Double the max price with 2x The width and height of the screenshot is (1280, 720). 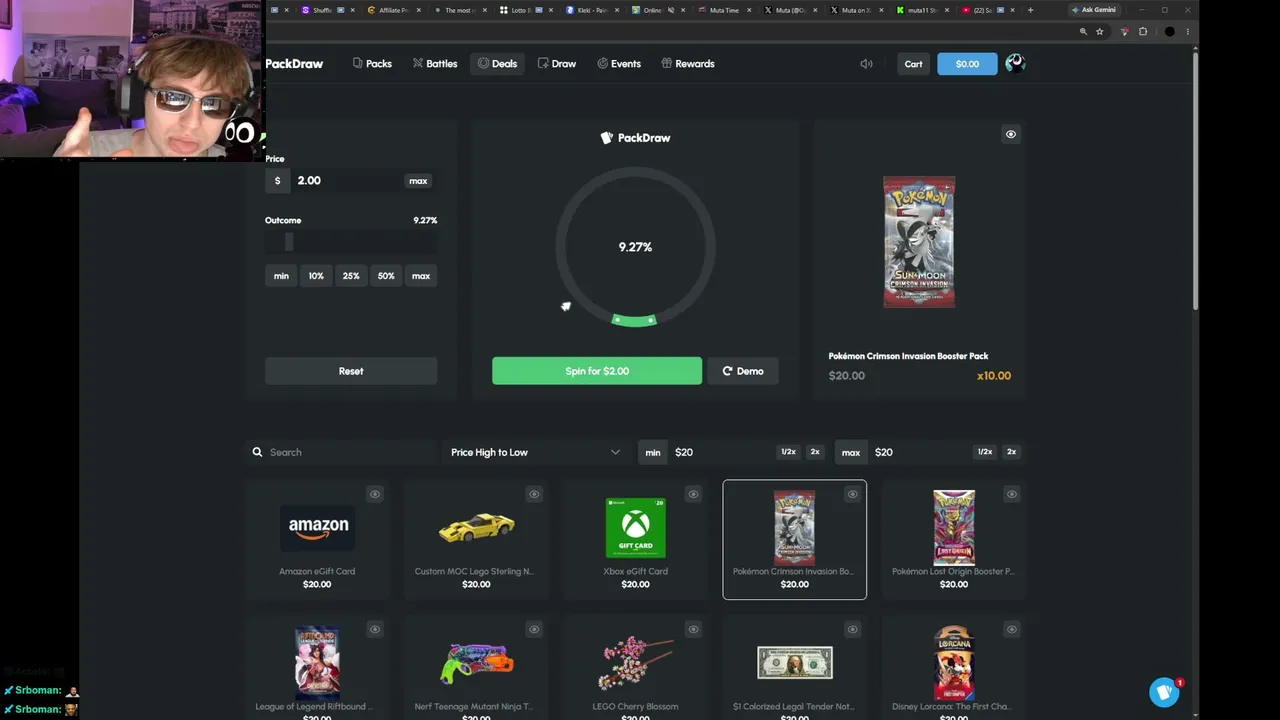[x=1012, y=452]
